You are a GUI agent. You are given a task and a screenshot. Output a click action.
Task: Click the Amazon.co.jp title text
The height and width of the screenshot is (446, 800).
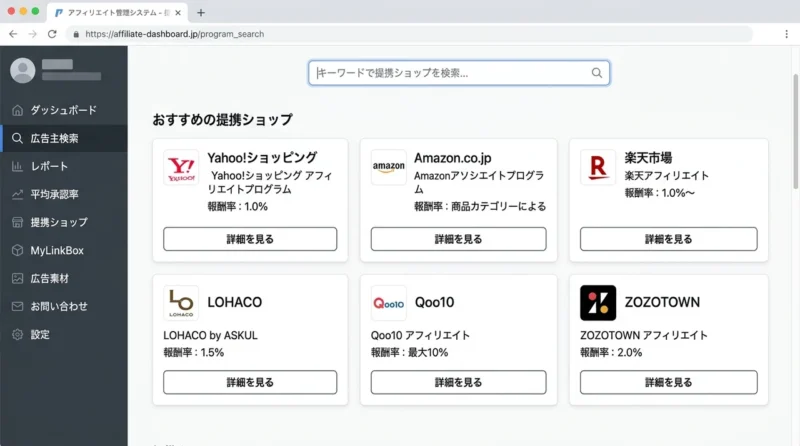click(x=453, y=158)
